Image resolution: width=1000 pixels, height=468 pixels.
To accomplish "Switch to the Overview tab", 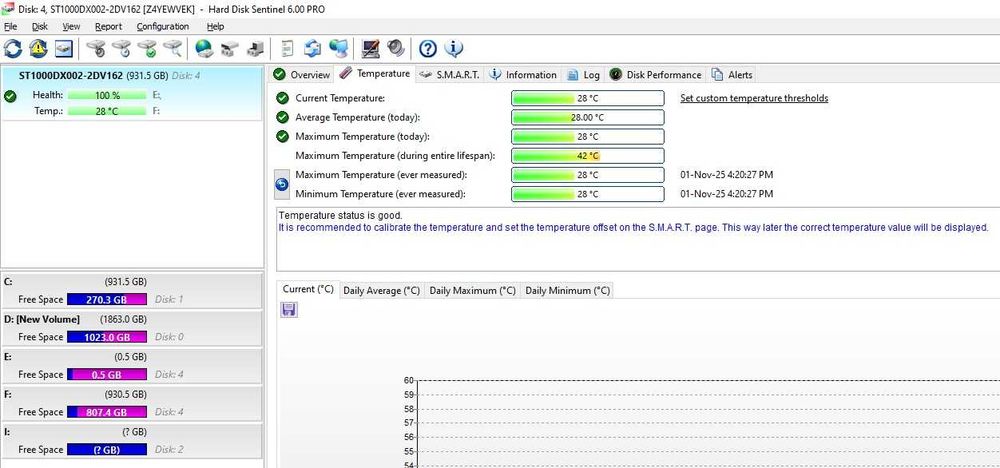I will (302, 75).
